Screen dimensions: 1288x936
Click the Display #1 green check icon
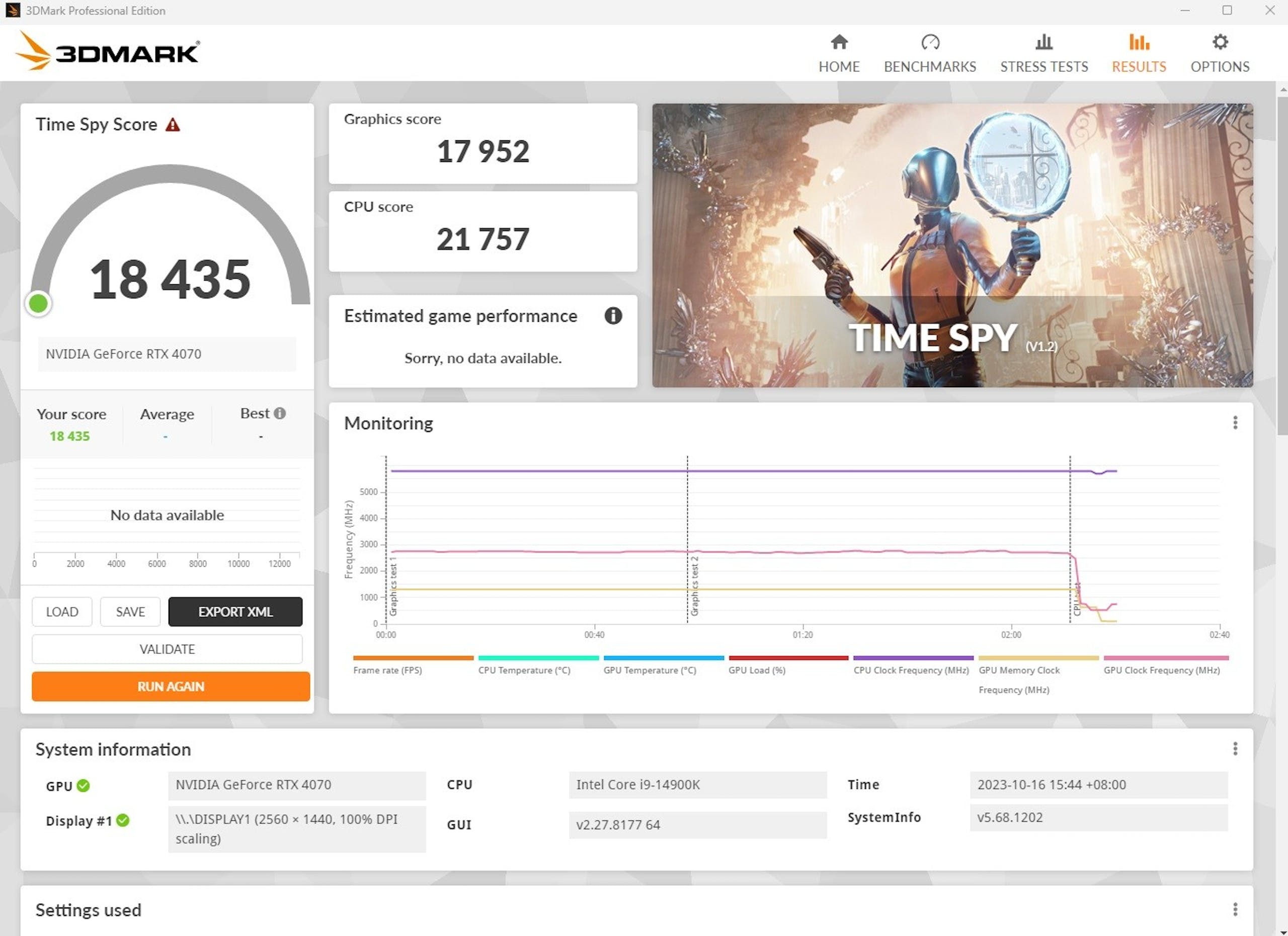pos(123,820)
